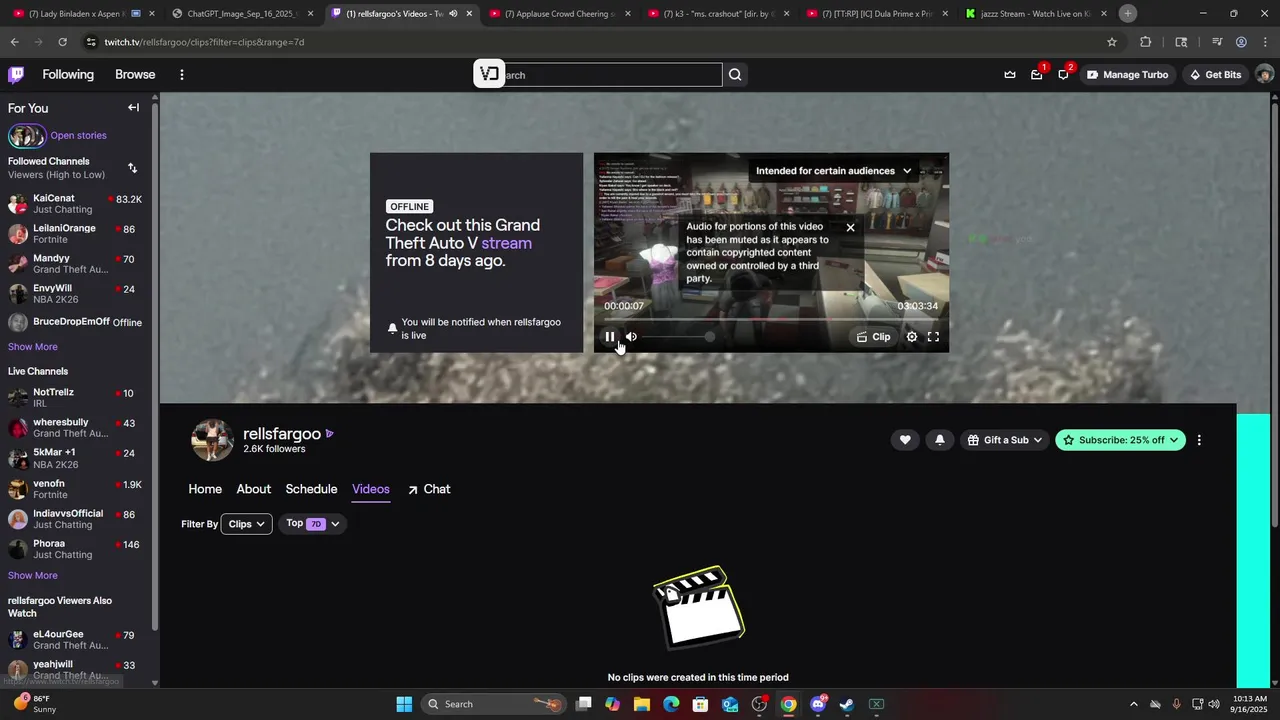
Task: Open video player settings gear
Action: point(912,337)
